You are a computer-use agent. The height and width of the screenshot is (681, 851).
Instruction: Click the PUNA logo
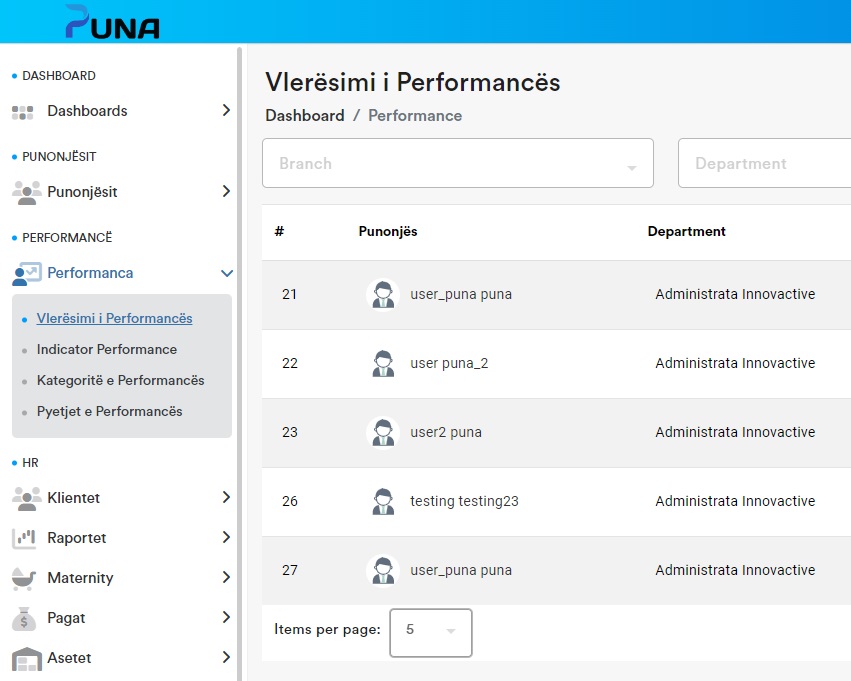pyautogui.click(x=112, y=22)
